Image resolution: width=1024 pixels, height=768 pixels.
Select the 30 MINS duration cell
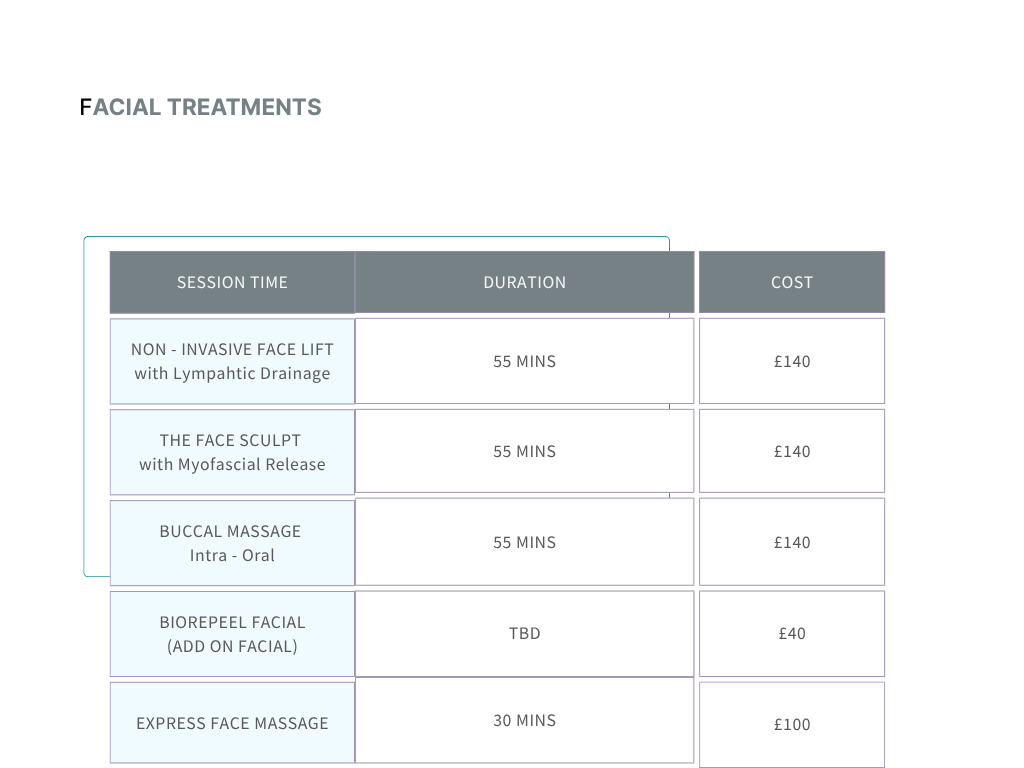tap(524, 720)
